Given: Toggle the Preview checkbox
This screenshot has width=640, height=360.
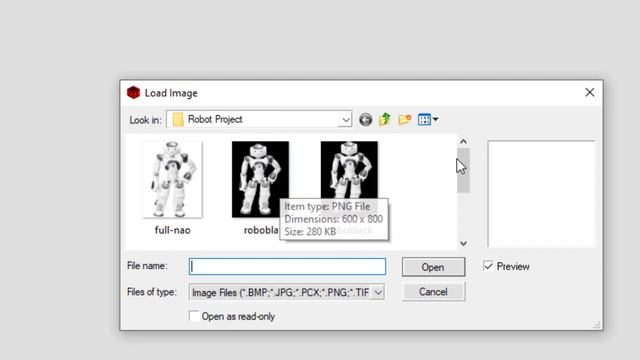Looking at the screenshot, I should click(488, 266).
